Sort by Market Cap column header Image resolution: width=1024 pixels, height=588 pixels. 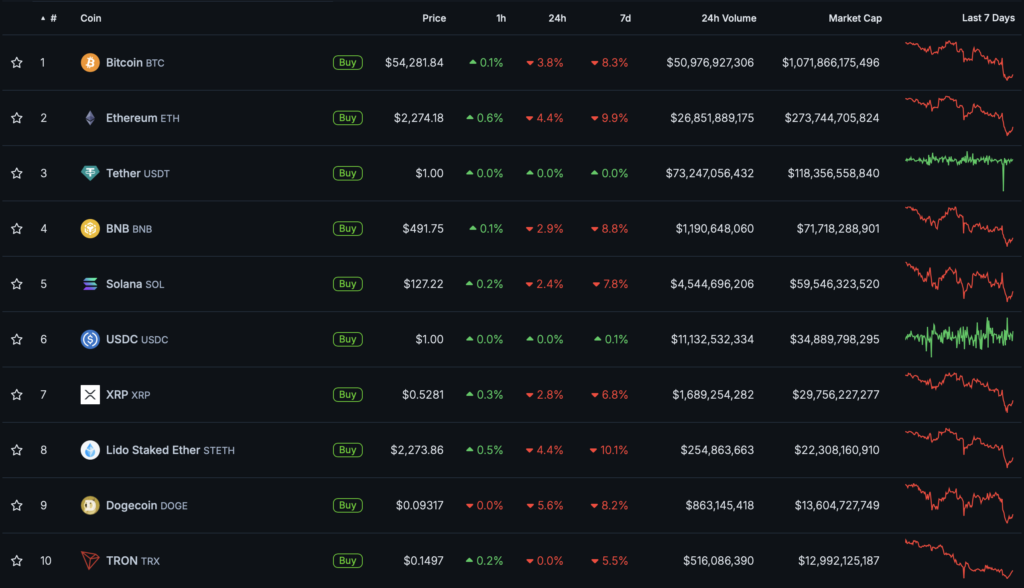(x=854, y=18)
